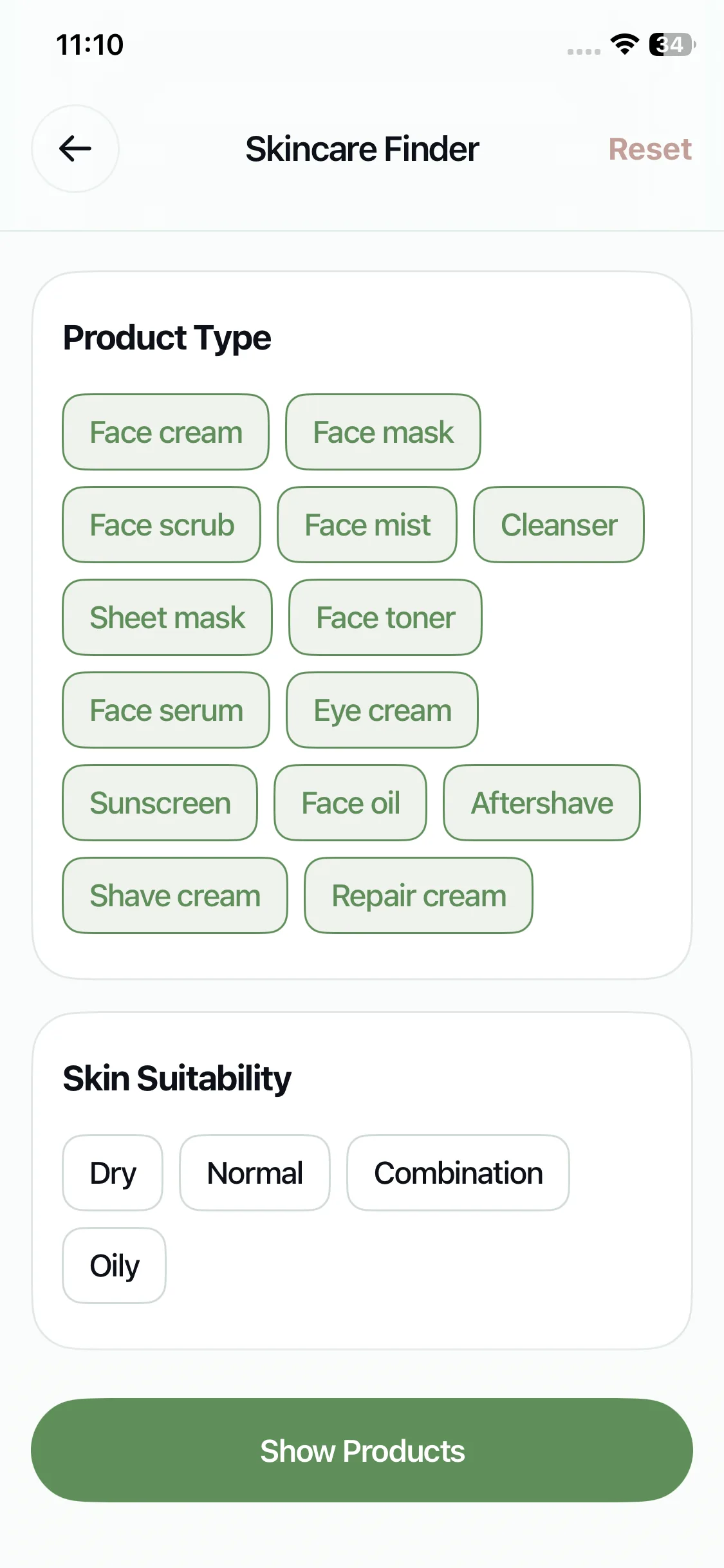
Task: Deselect the Repair cream chip
Action: pos(418,895)
